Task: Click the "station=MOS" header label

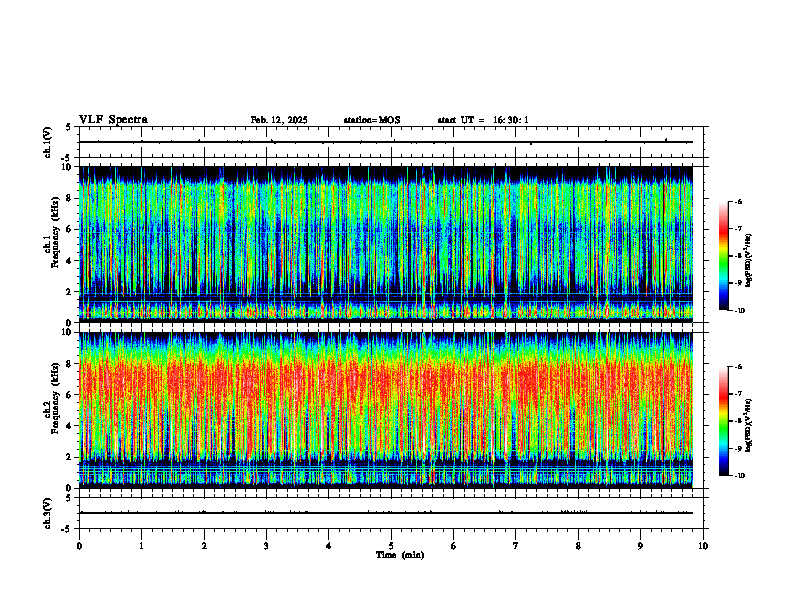Action: (x=372, y=120)
